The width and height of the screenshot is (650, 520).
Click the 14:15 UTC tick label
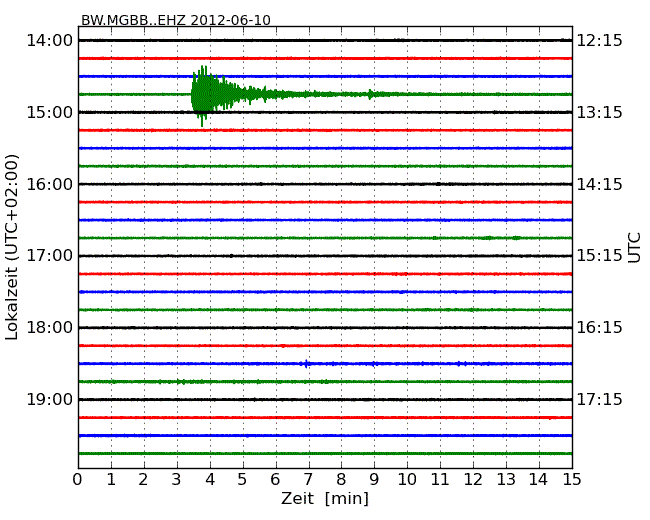(x=600, y=184)
